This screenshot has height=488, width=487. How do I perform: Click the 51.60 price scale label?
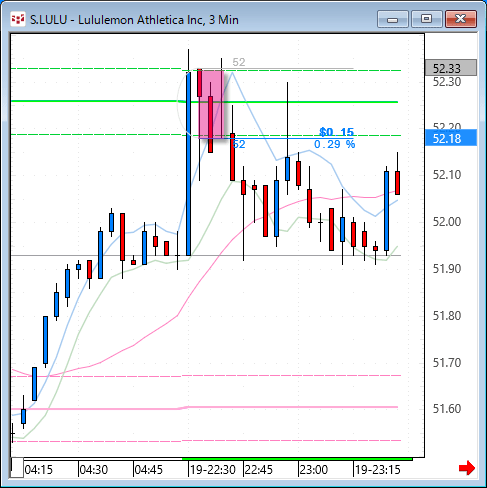point(447,408)
